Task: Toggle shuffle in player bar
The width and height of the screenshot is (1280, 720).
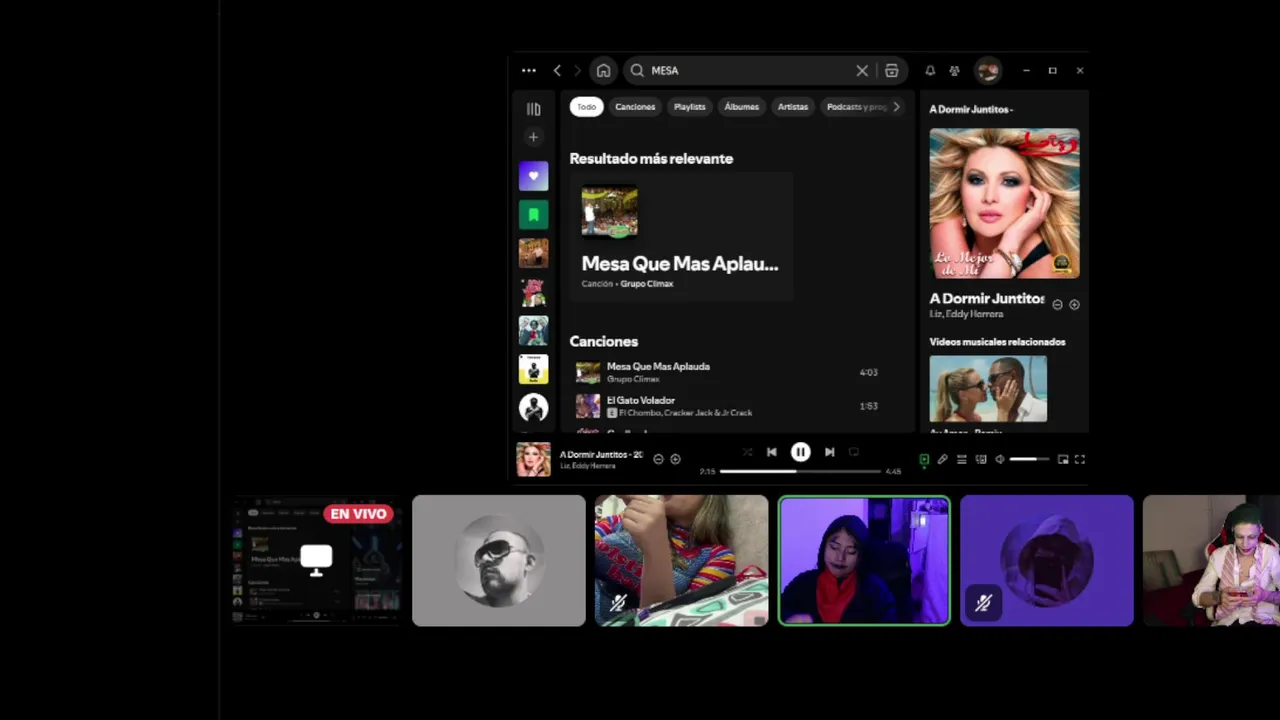Action: tap(747, 452)
